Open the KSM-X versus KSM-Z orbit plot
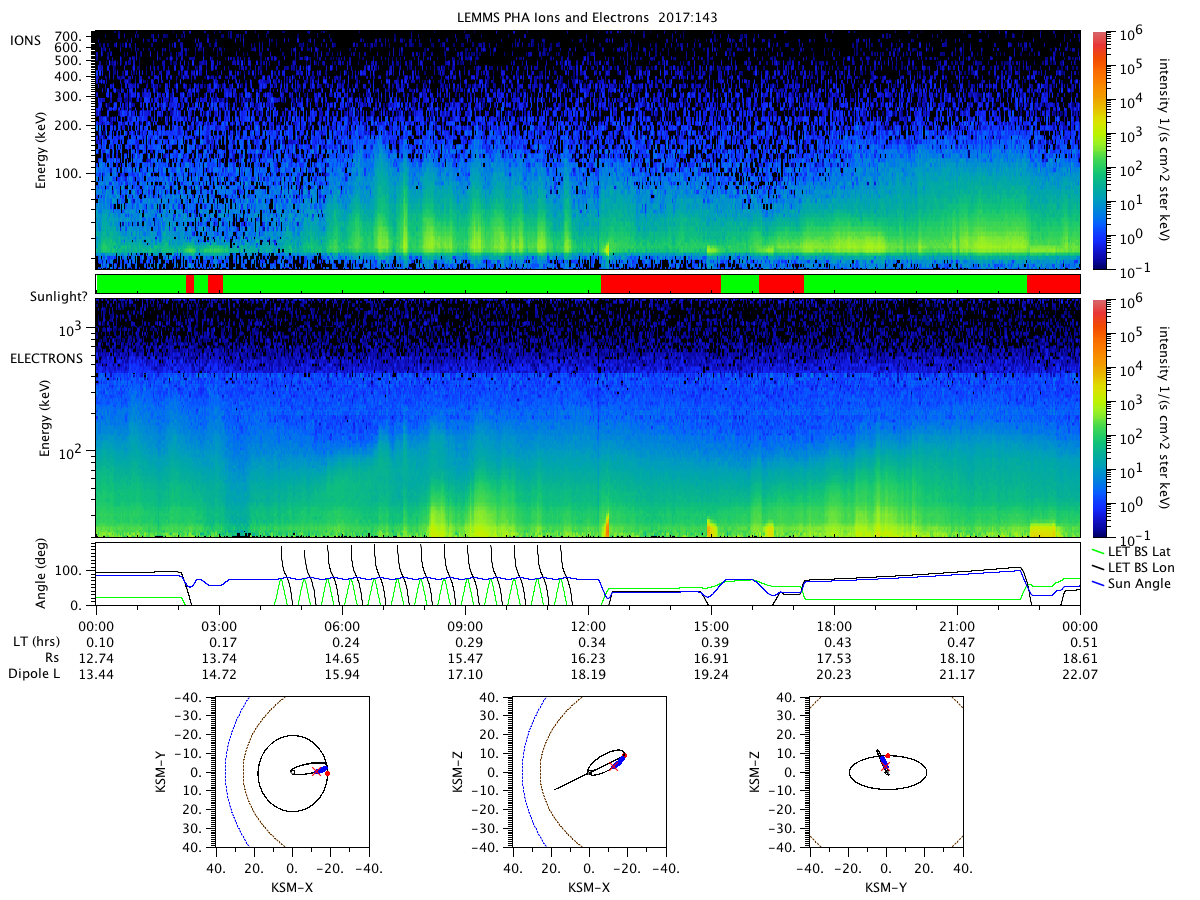 pyautogui.click(x=588, y=772)
